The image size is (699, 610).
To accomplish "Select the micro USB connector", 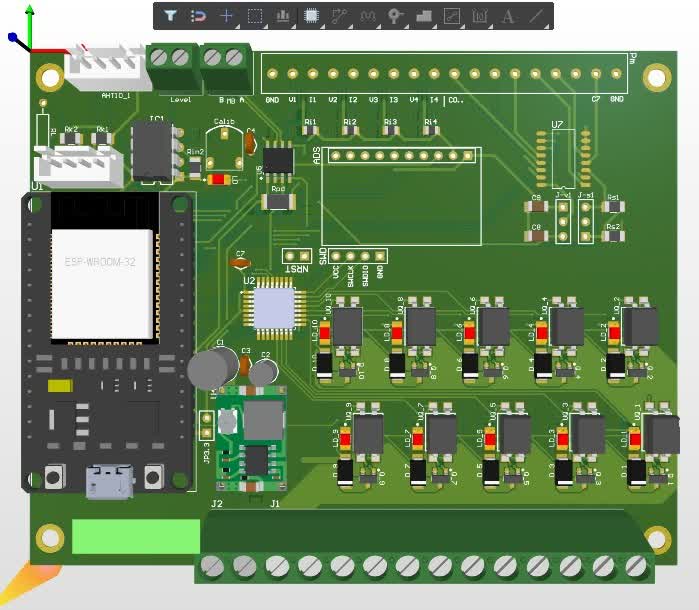I will click(110, 482).
